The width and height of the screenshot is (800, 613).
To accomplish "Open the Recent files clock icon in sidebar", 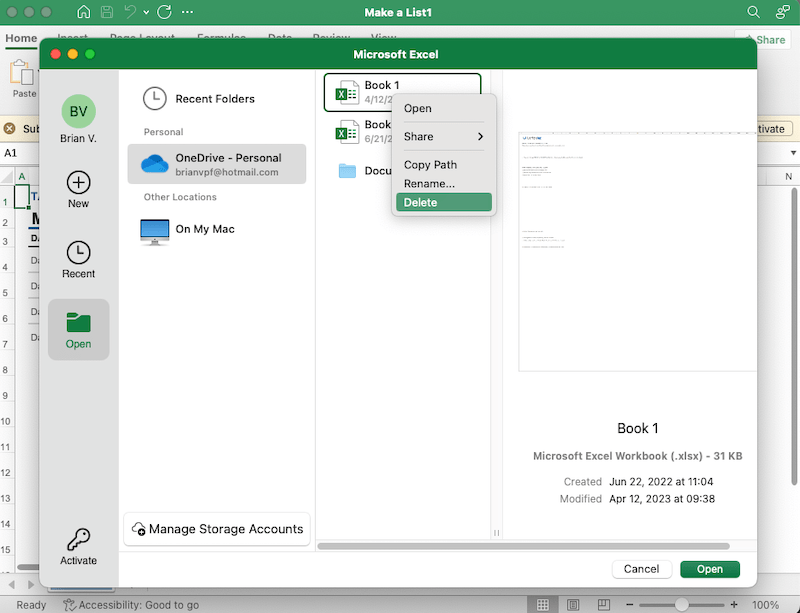I will click(79, 253).
